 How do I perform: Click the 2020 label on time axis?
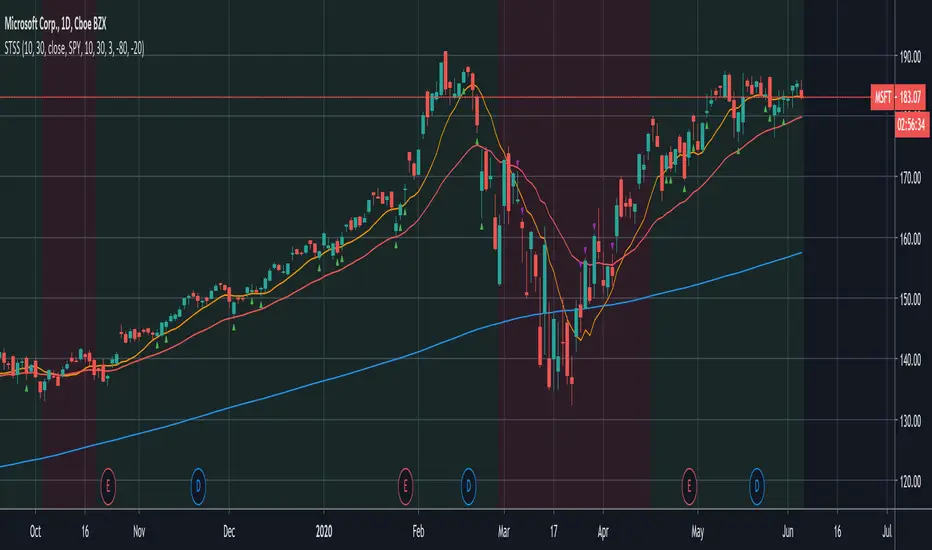pyautogui.click(x=324, y=531)
